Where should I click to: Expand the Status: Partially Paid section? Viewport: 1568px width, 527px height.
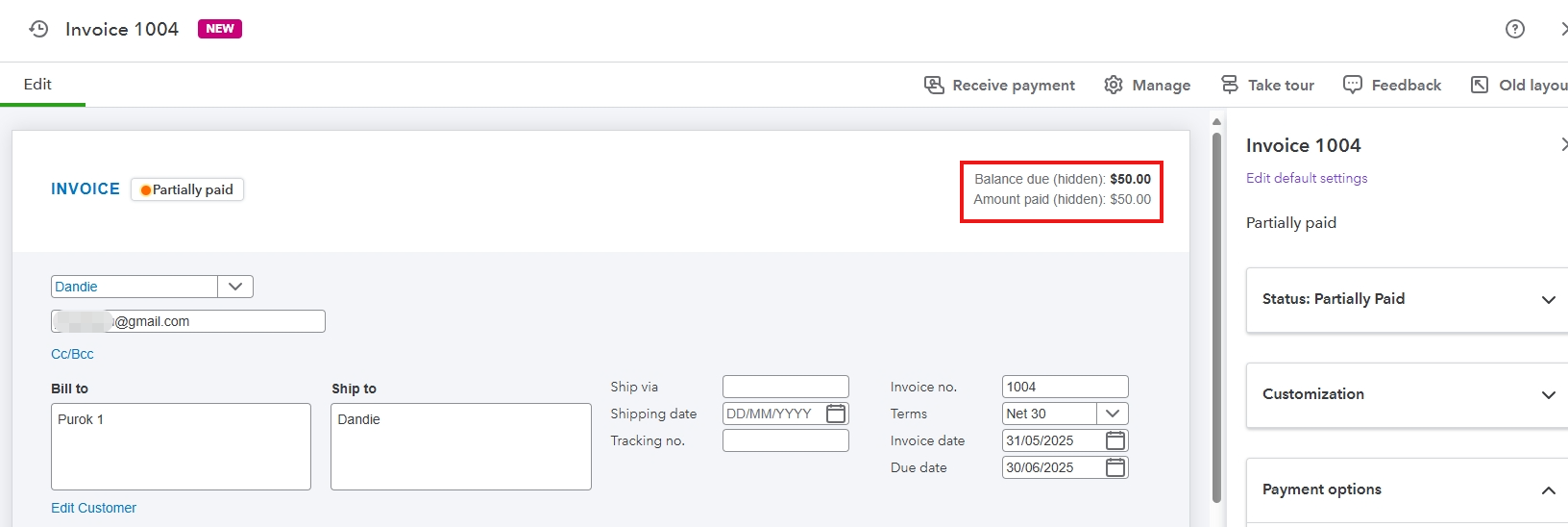pos(1407,299)
